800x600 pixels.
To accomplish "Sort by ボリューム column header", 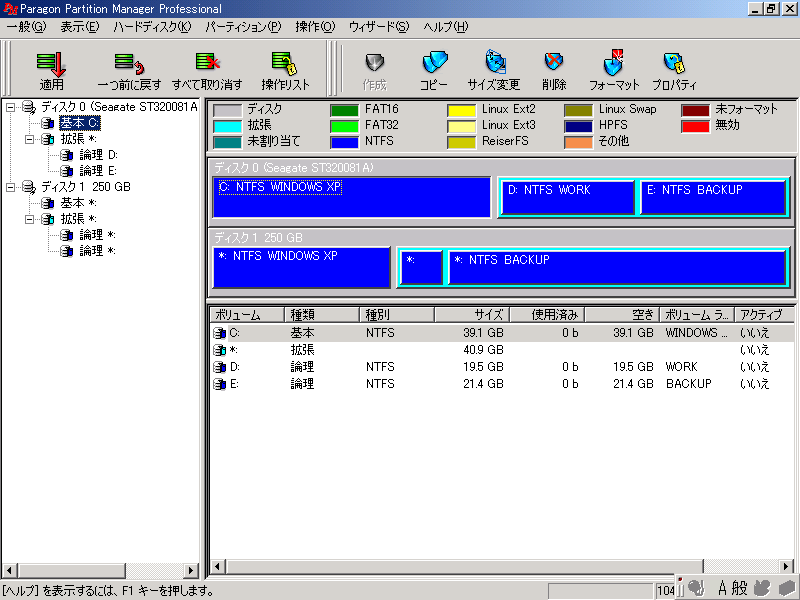I will click(247, 315).
